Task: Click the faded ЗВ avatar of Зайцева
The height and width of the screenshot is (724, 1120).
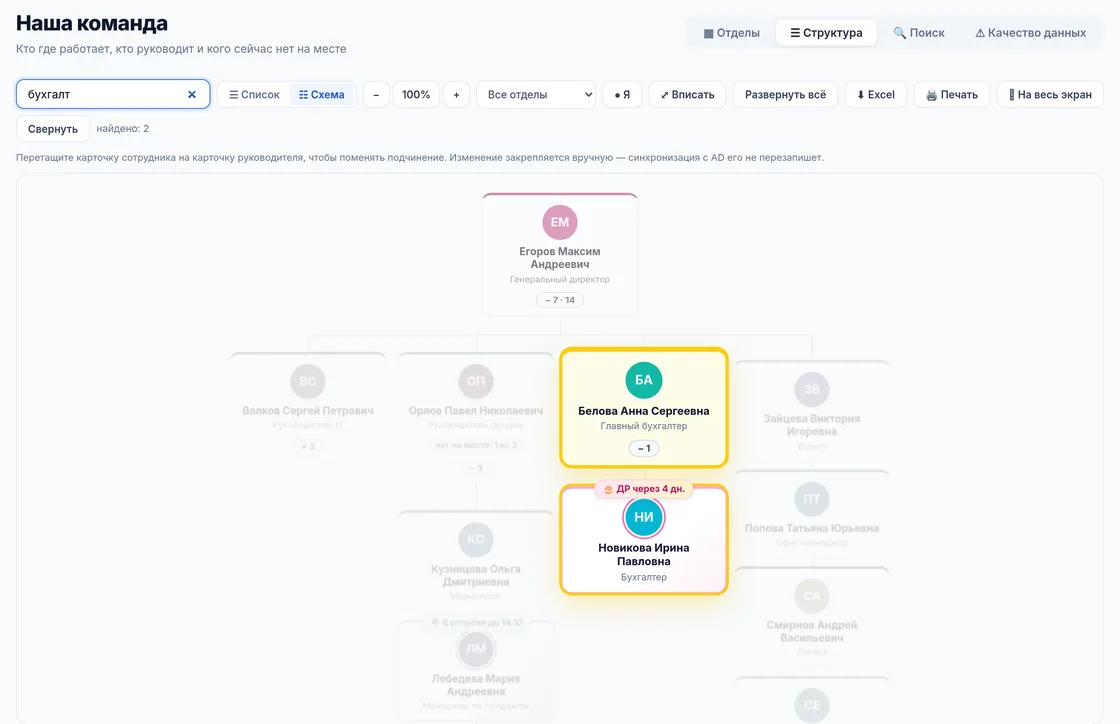Action: (811, 389)
